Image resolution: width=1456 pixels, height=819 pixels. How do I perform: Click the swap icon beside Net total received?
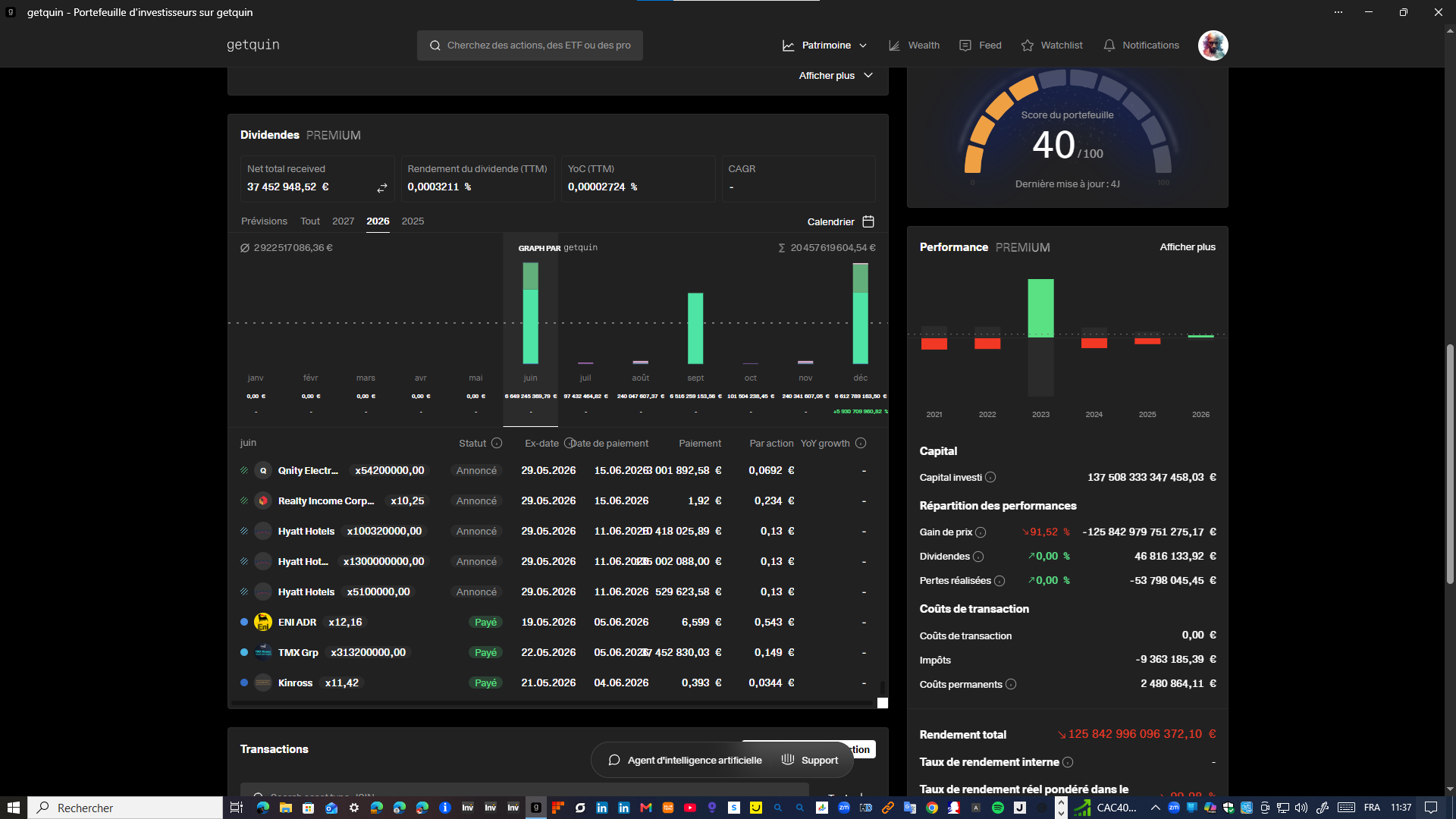(x=382, y=187)
